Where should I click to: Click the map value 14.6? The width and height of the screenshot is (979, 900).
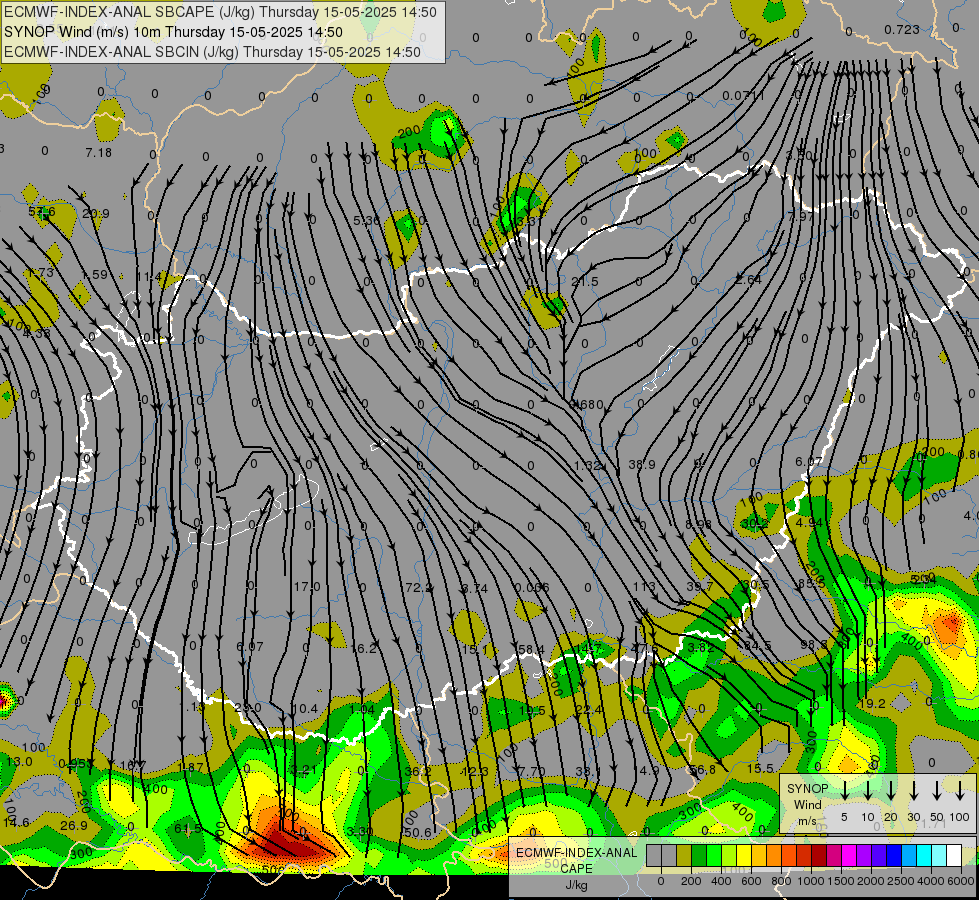click(16, 823)
